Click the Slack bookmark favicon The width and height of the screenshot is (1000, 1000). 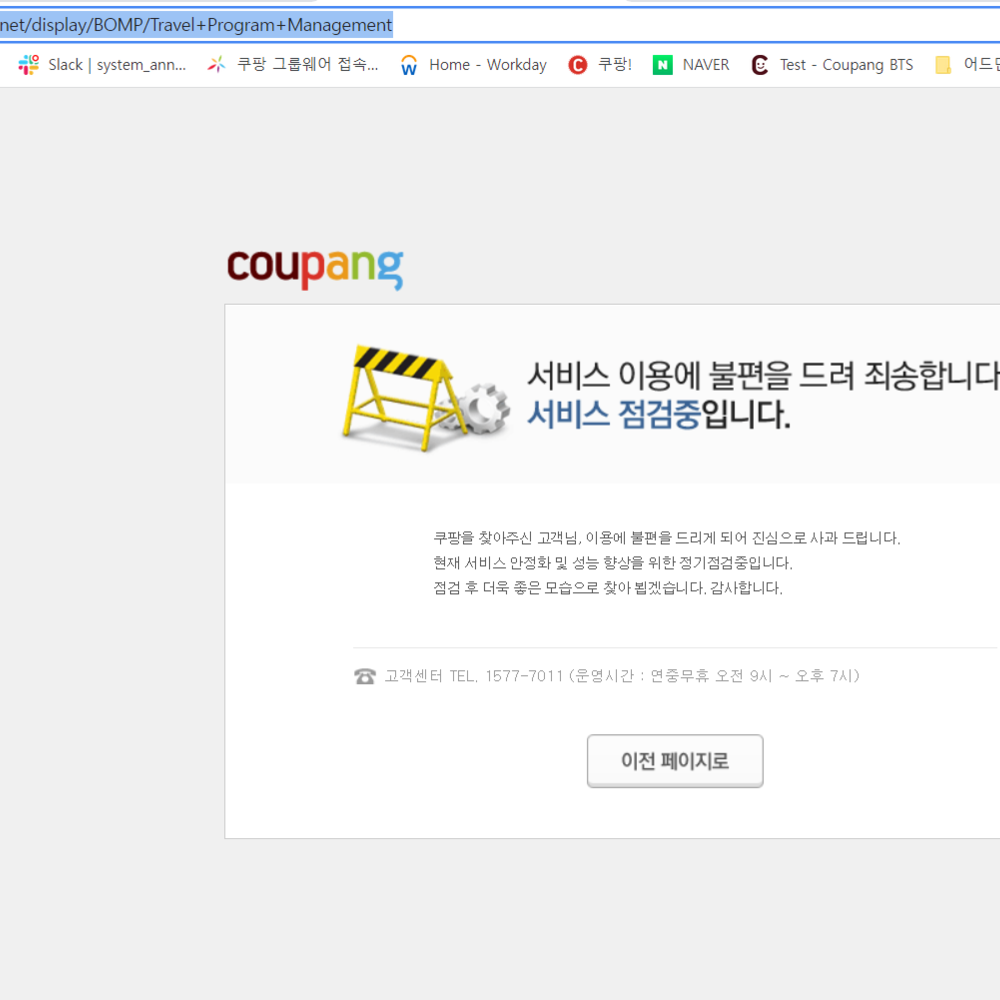(x=28, y=65)
